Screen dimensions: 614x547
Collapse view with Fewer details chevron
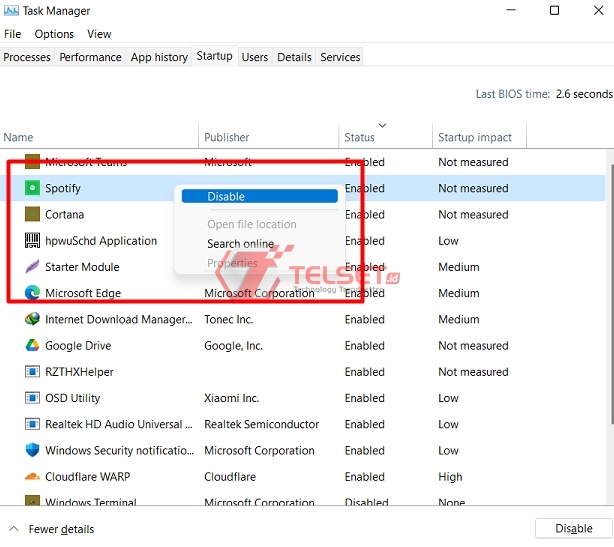pyautogui.click(x=13, y=529)
